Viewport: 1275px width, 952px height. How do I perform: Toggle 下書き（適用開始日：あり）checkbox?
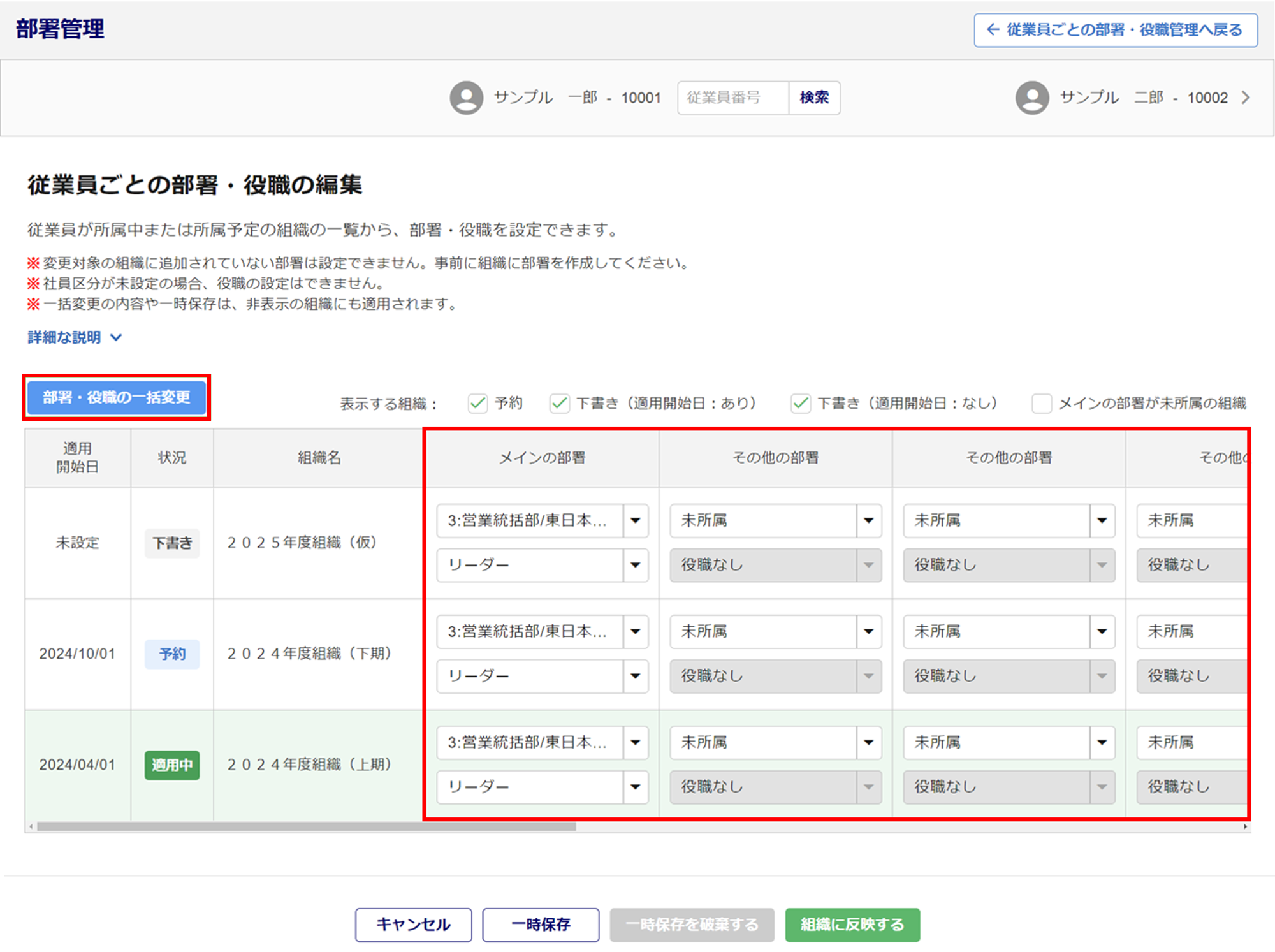pyautogui.click(x=559, y=403)
